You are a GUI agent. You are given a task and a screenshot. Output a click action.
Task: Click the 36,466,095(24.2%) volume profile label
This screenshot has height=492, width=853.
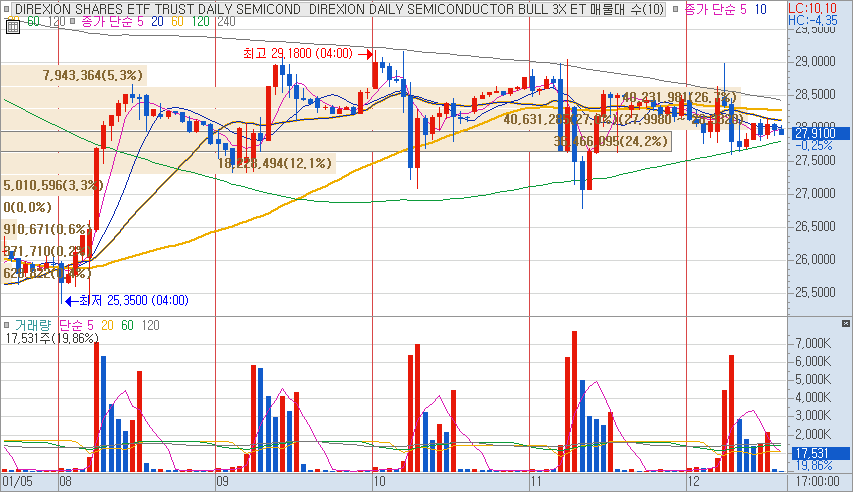(x=611, y=142)
